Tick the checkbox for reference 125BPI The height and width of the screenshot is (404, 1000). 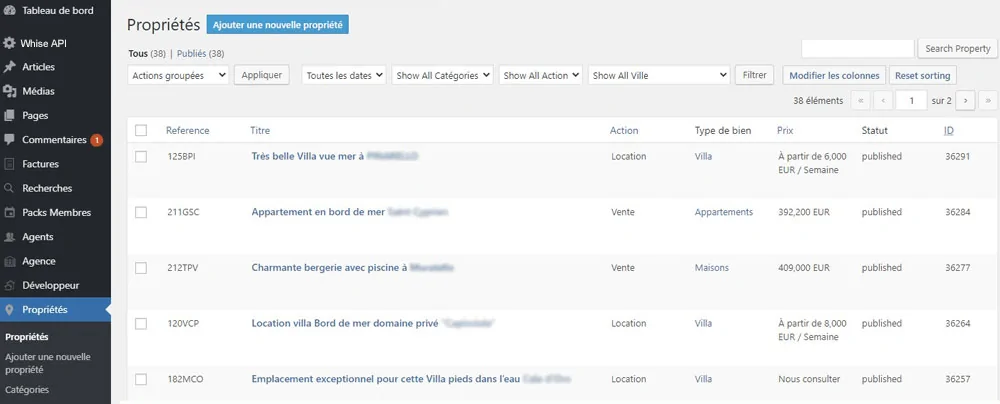click(141, 156)
